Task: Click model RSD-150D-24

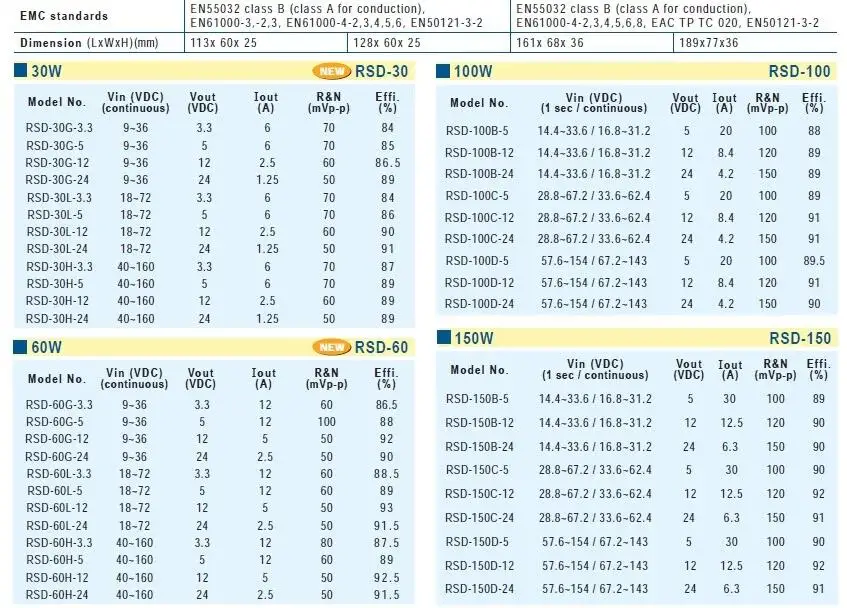Action: pos(479,589)
